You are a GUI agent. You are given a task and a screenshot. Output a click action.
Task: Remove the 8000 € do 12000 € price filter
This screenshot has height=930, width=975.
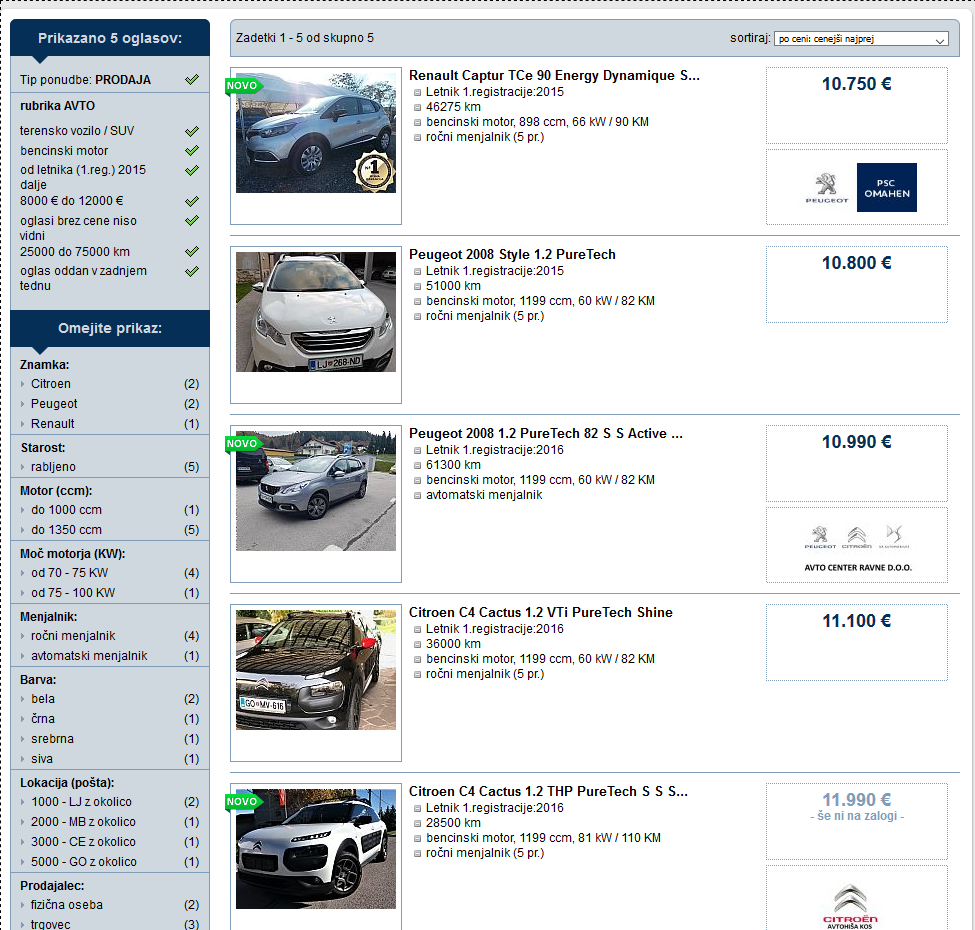192,201
